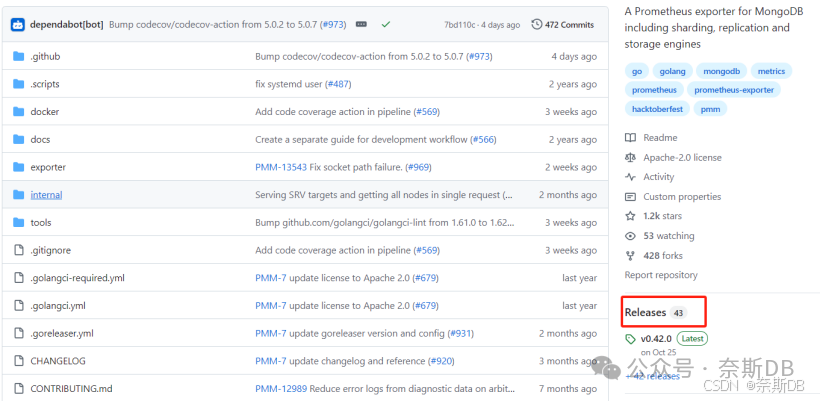Open pull request #973 in header commit
This screenshot has height=401, width=820.
point(333,25)
